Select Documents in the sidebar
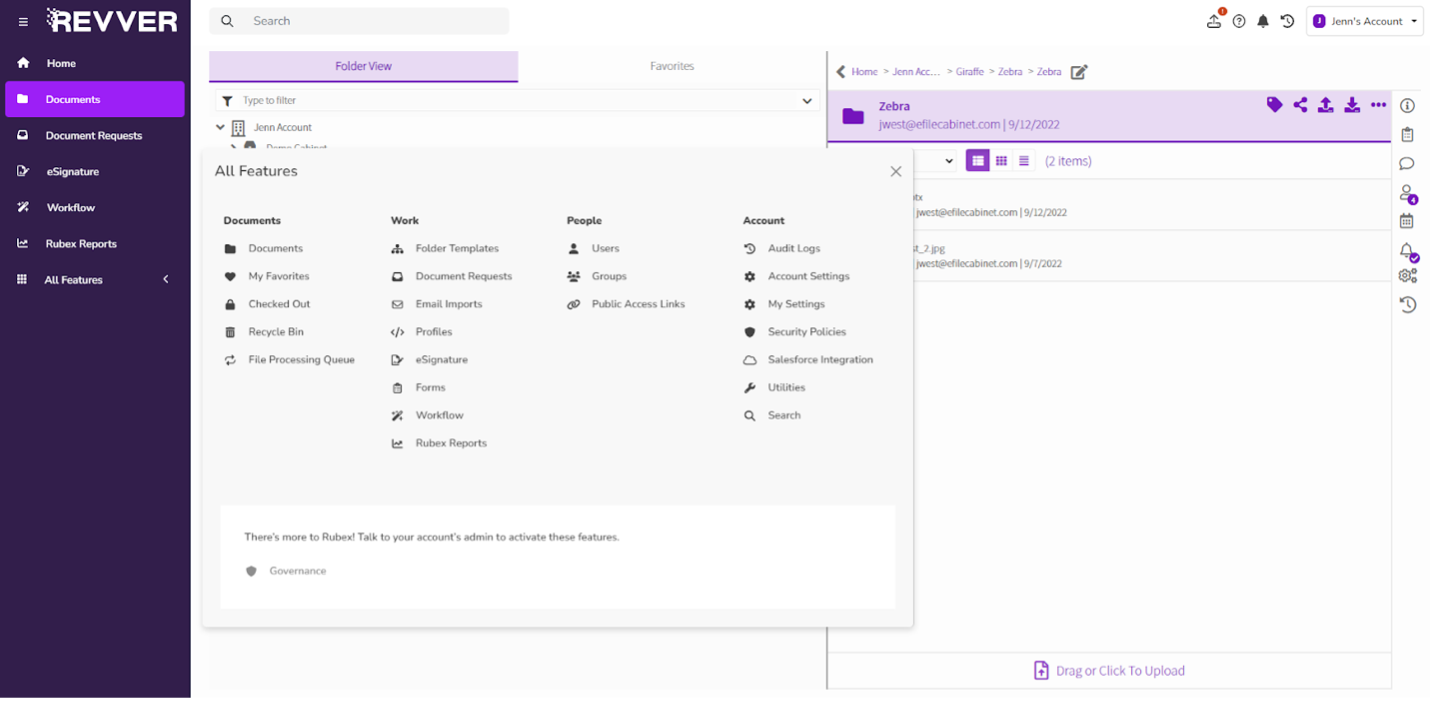This screenshot has width=1430, height=702. click(95, 99)
